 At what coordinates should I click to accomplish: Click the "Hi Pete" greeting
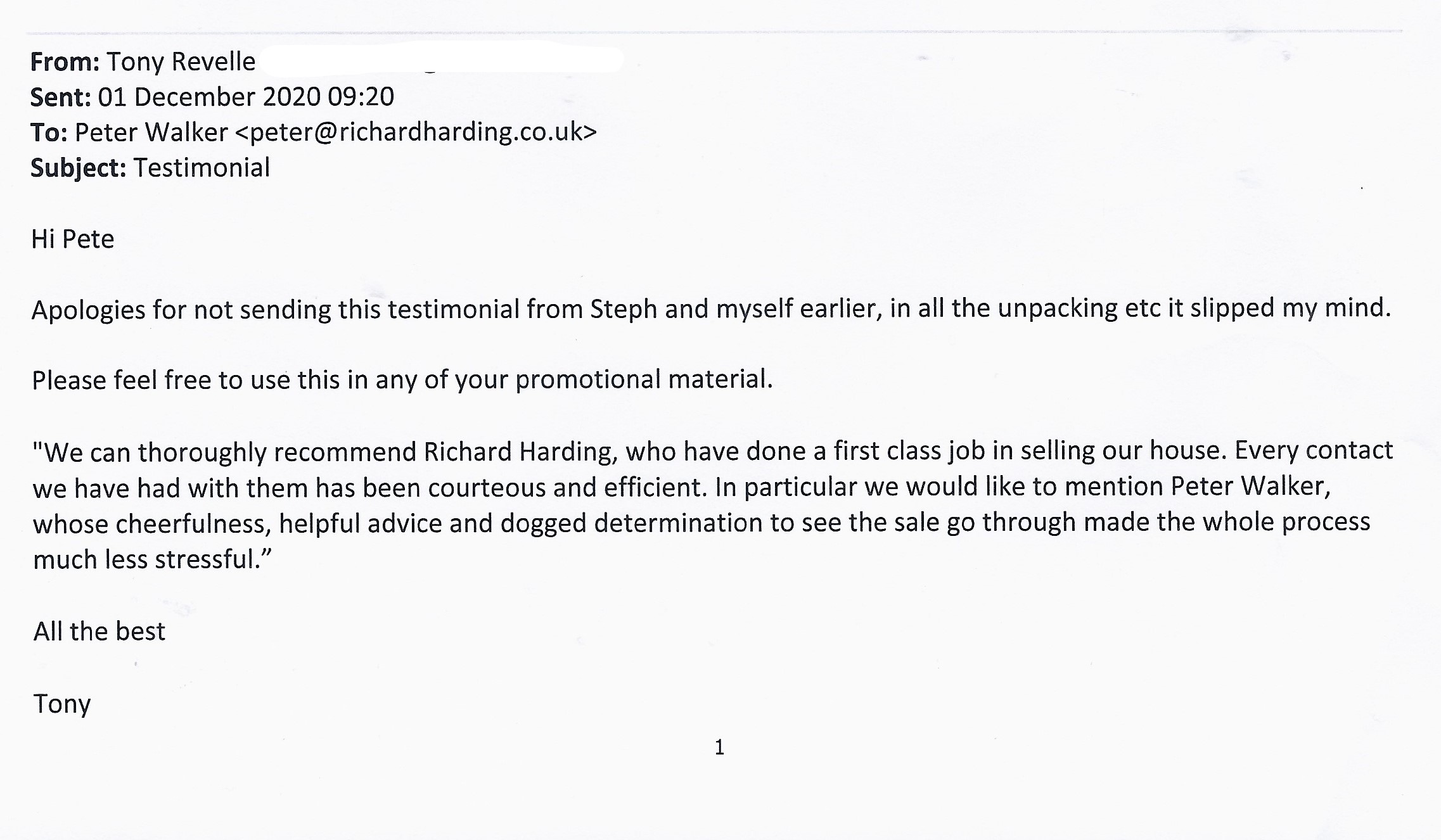(73, 239)
